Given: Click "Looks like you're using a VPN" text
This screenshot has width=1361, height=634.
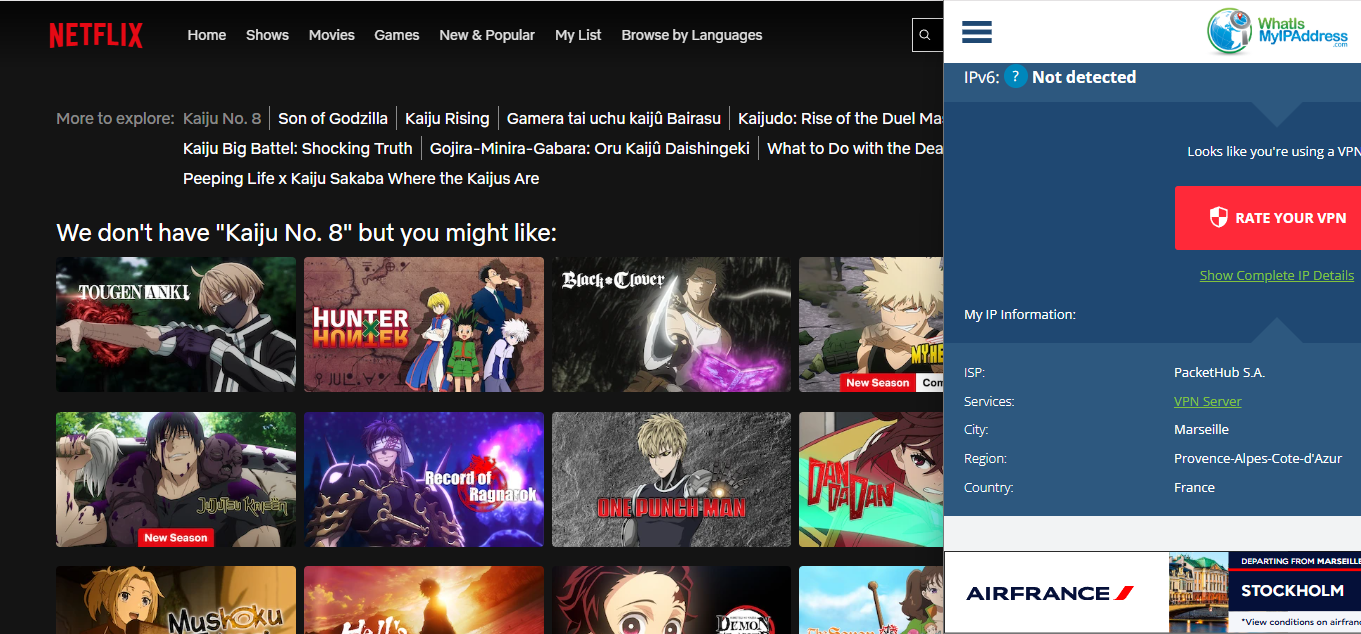Looking at the screenshot, I should [x=1274, y=152].
